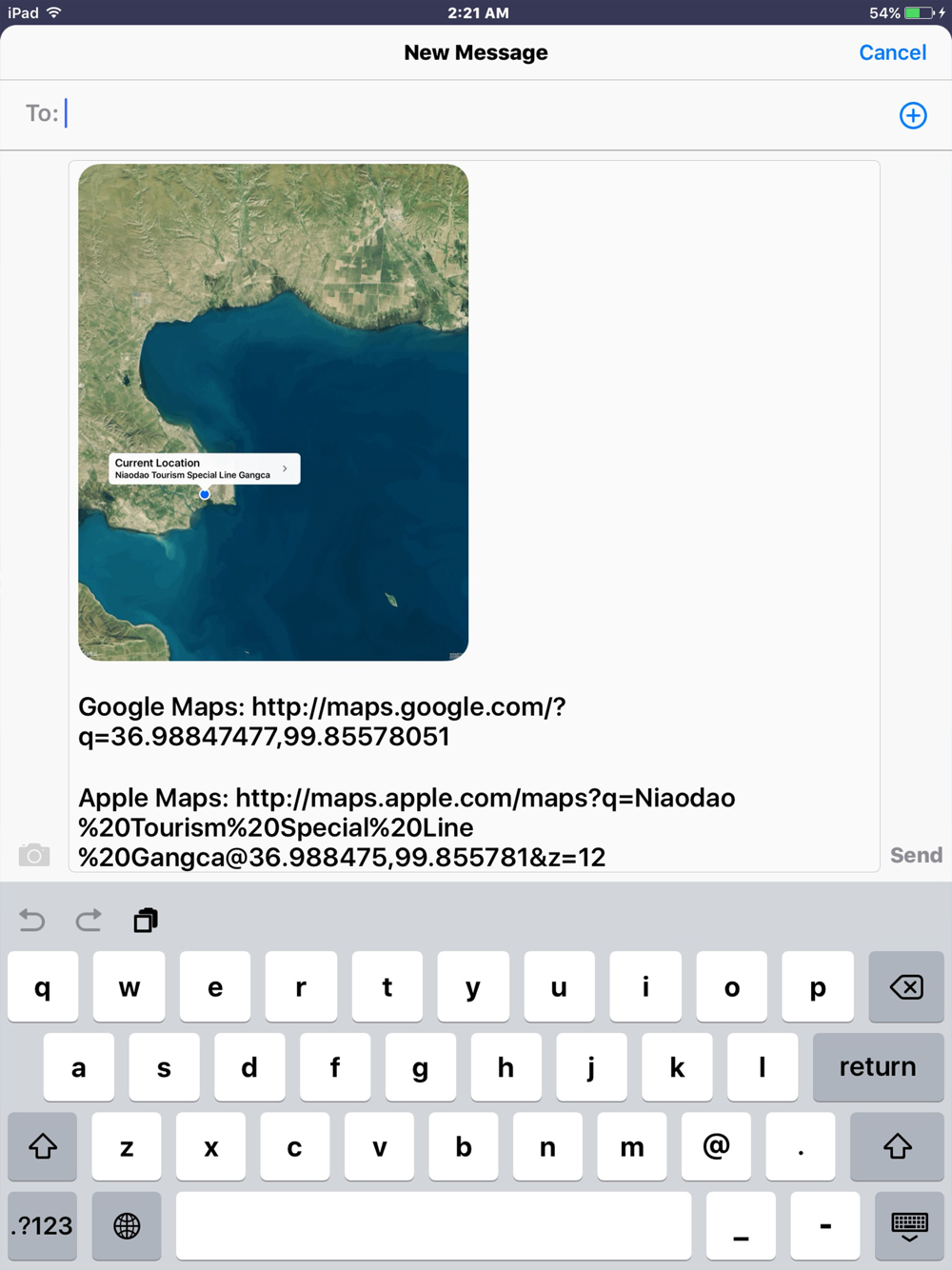Screen dimensions: 952x1270
Task: Tap the w key
Action: tap(129, 987)
